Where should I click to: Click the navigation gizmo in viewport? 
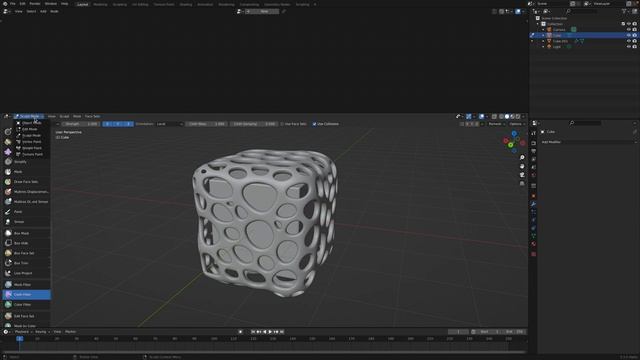coord(514,142)
